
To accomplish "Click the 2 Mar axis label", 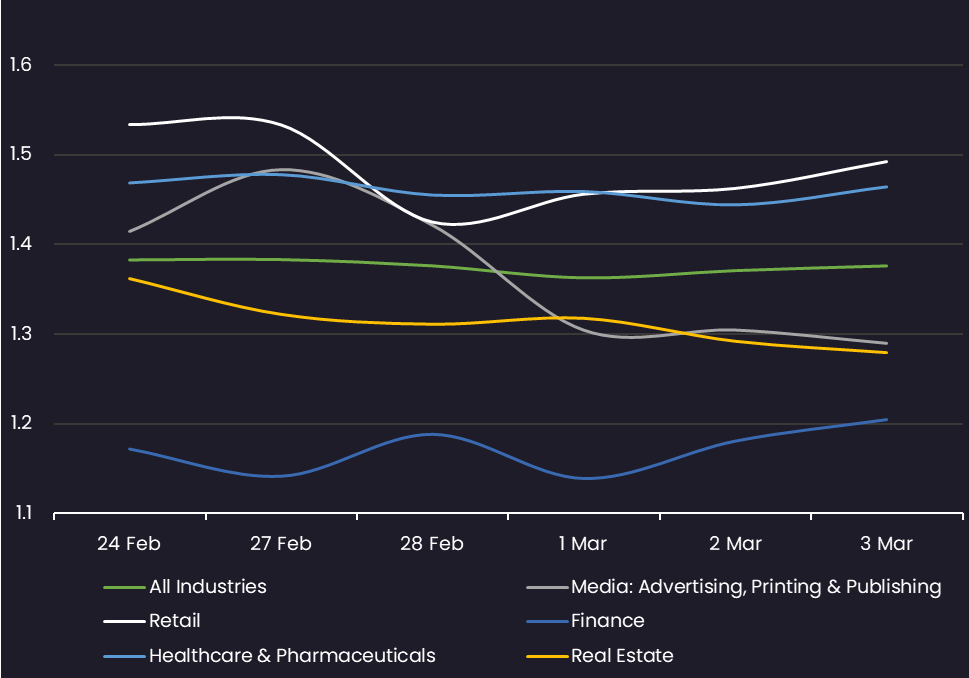I will [735, 544].
